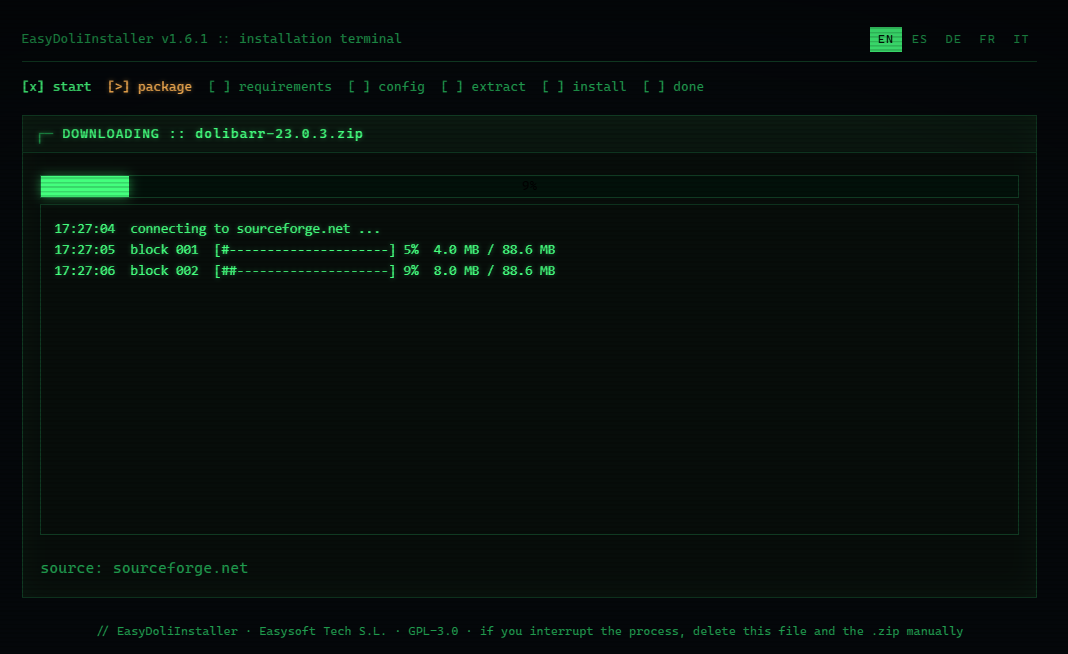Click the block 002 log line

(x=304, y=271)
